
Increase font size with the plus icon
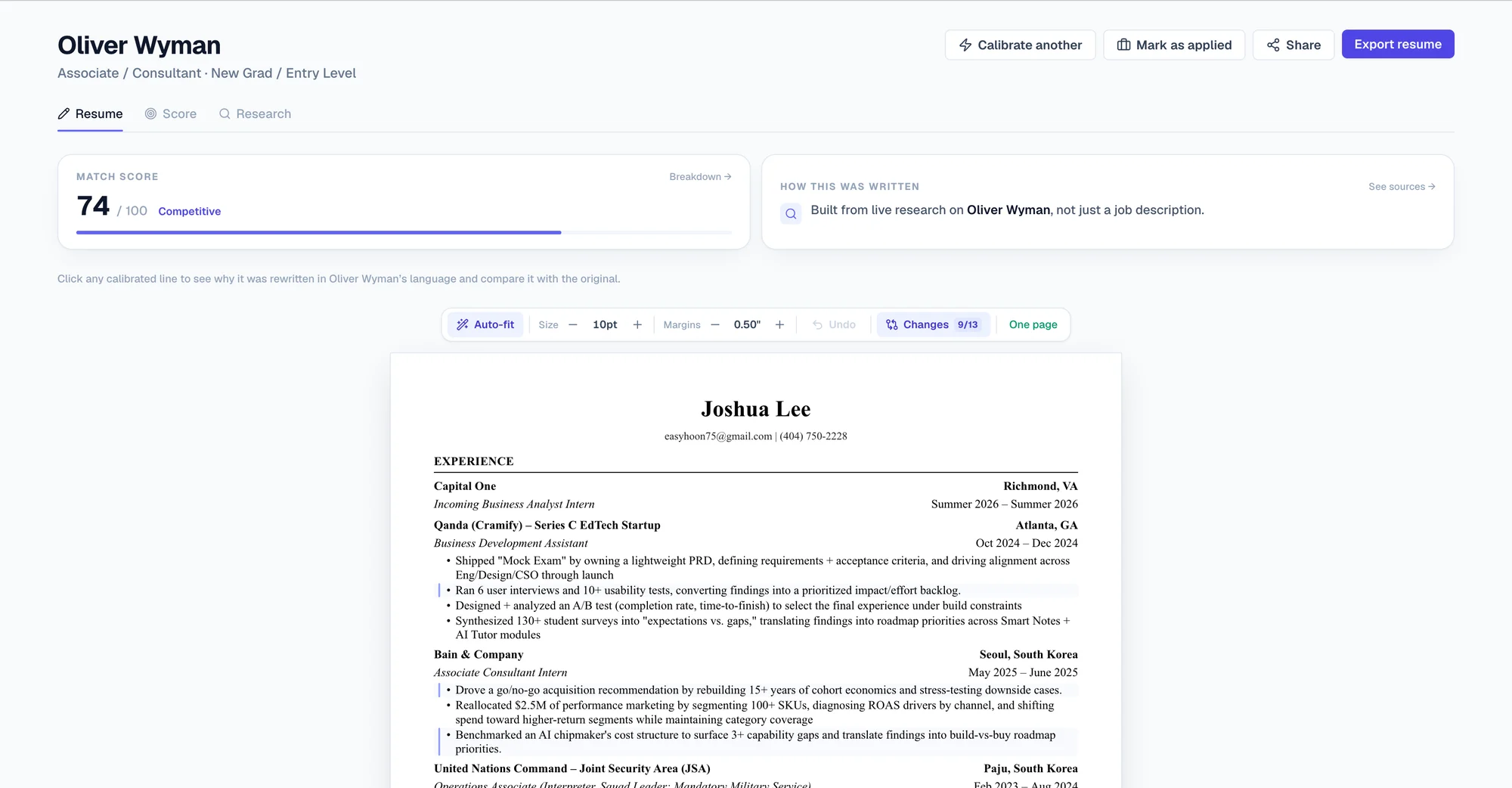point(637,324)
